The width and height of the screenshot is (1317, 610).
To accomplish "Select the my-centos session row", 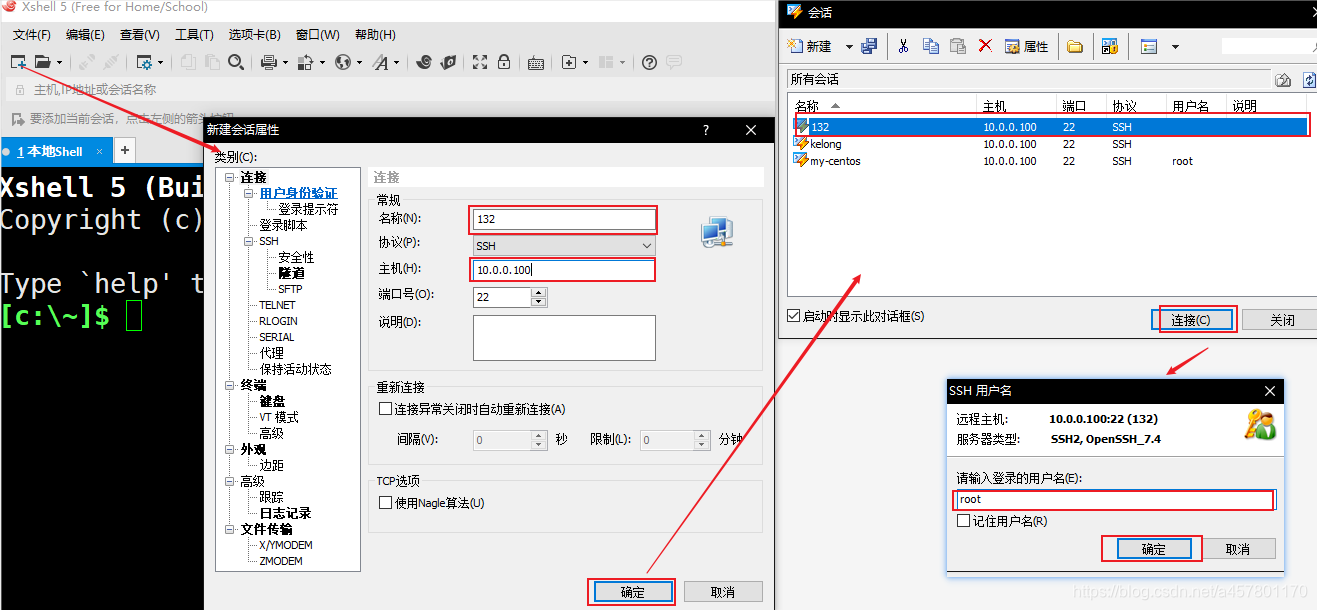I will pos(1048,161).
